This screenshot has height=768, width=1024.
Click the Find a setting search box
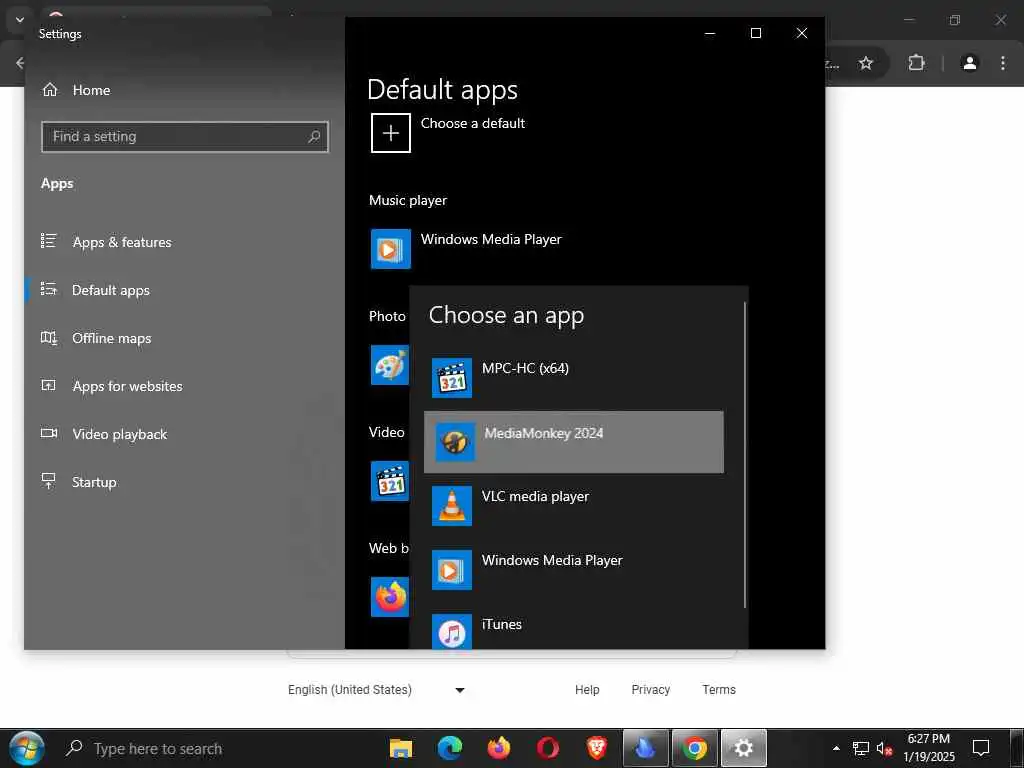coord(185,136)
